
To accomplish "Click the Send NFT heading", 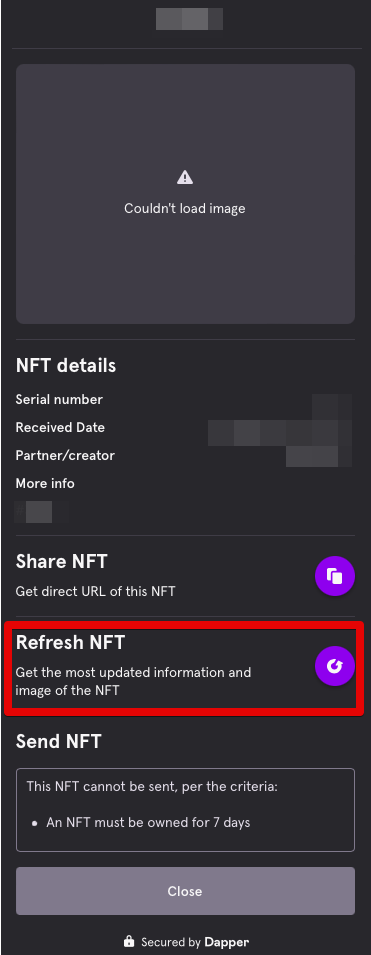I will tap(58, 741).
